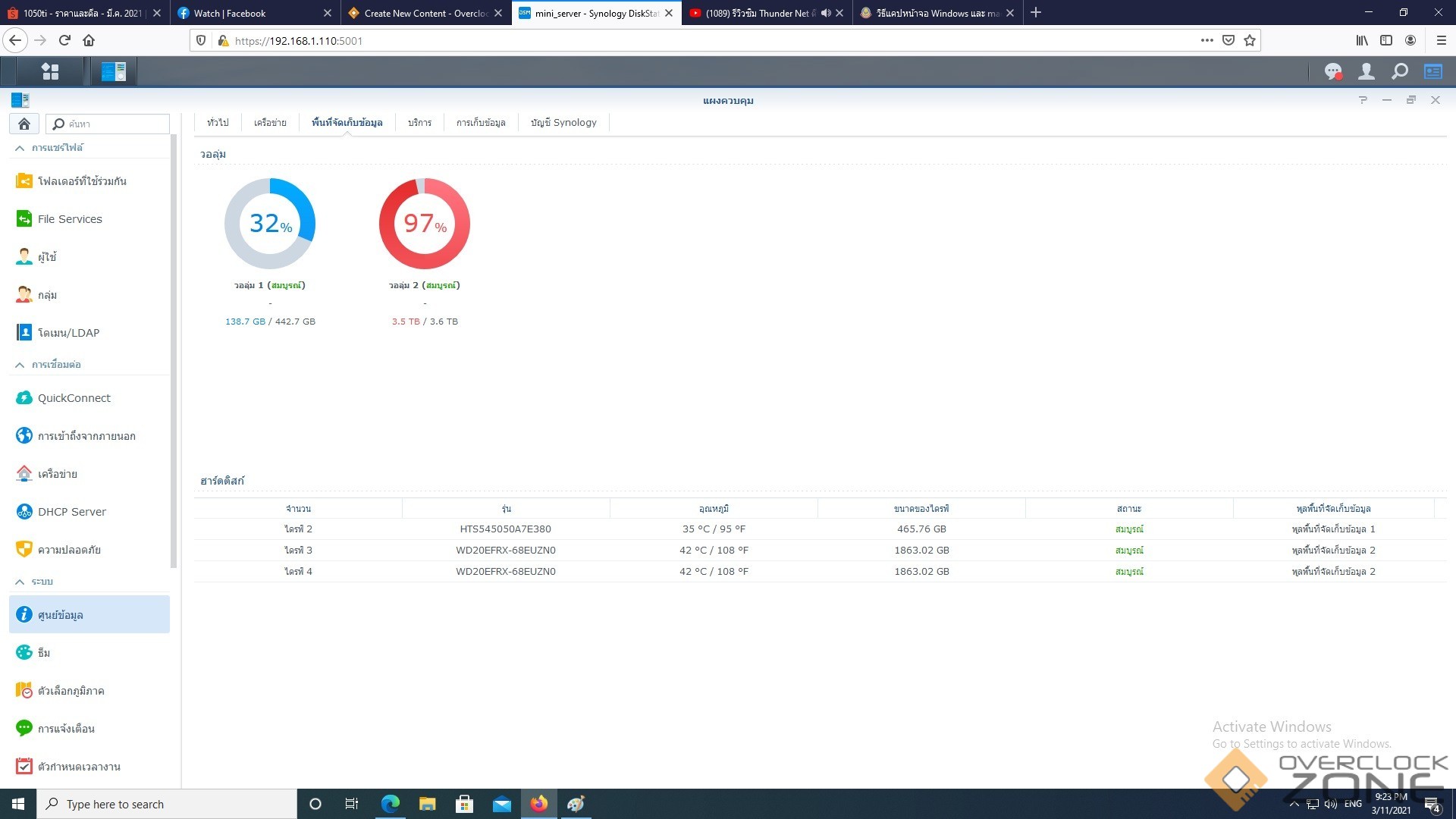Click the DSM search magnifier icon

(x=1399, y=71)
